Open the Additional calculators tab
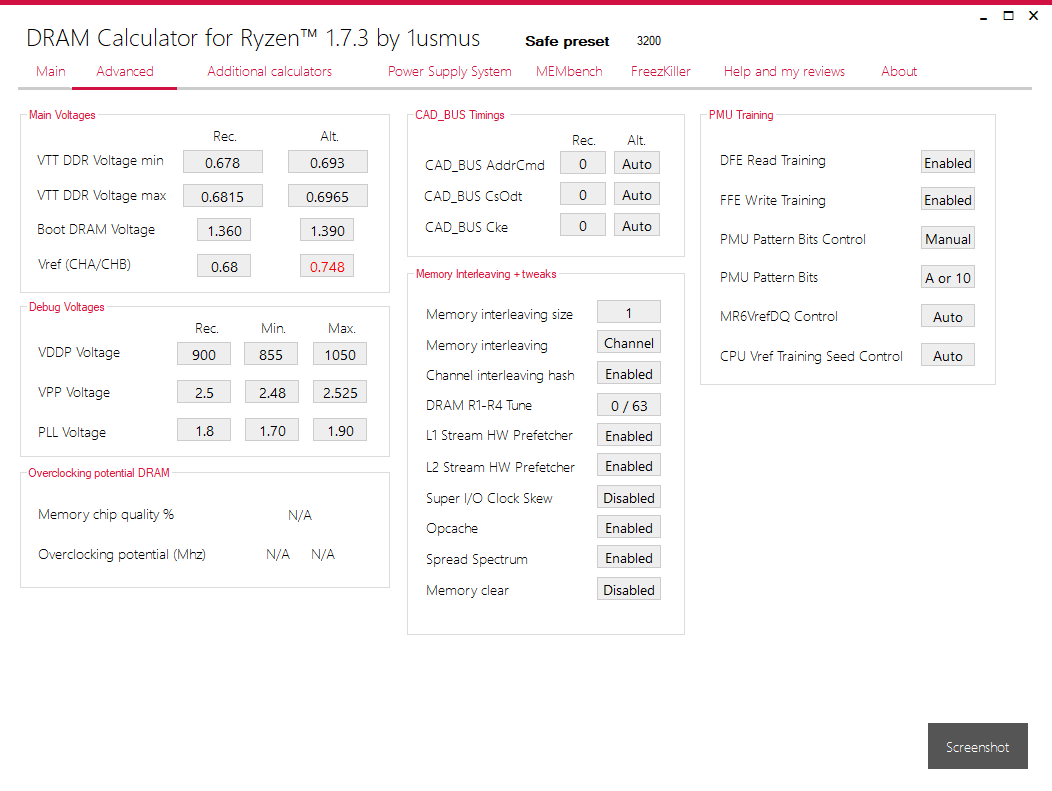Screen dimensions: 1052x791 point(269,71)
